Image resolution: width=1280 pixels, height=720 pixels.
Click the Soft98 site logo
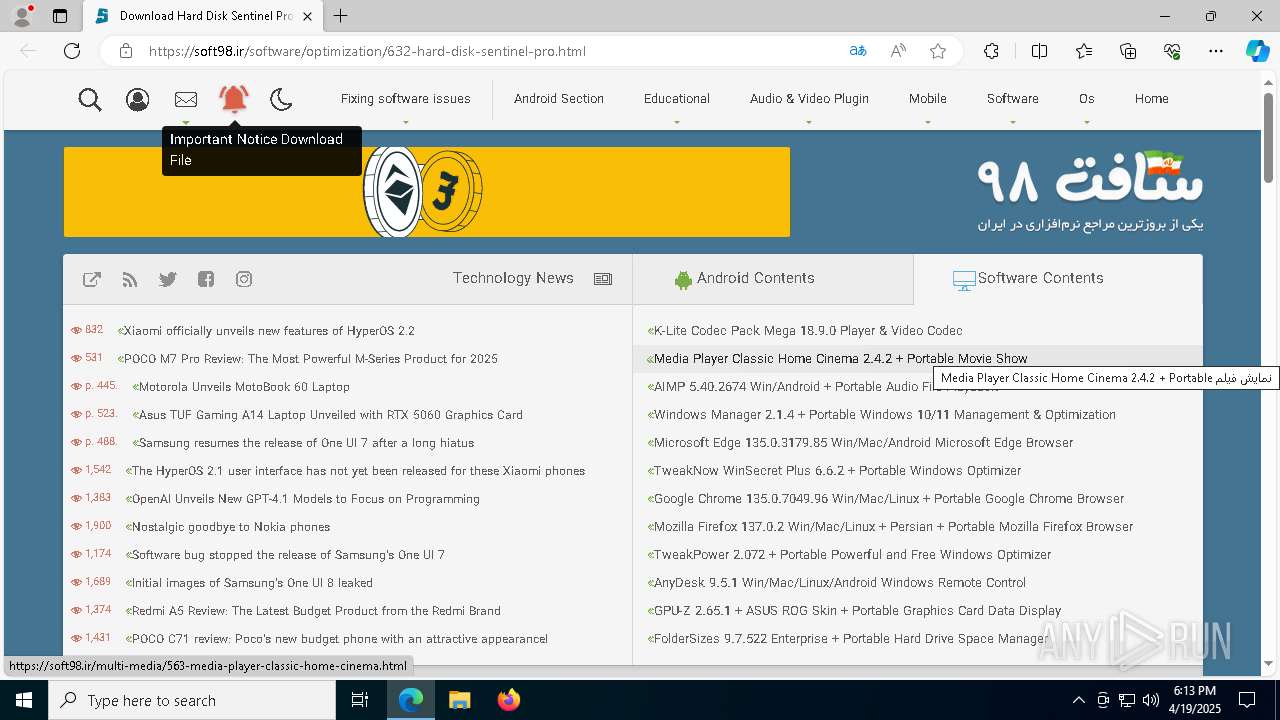point(1090,190)
